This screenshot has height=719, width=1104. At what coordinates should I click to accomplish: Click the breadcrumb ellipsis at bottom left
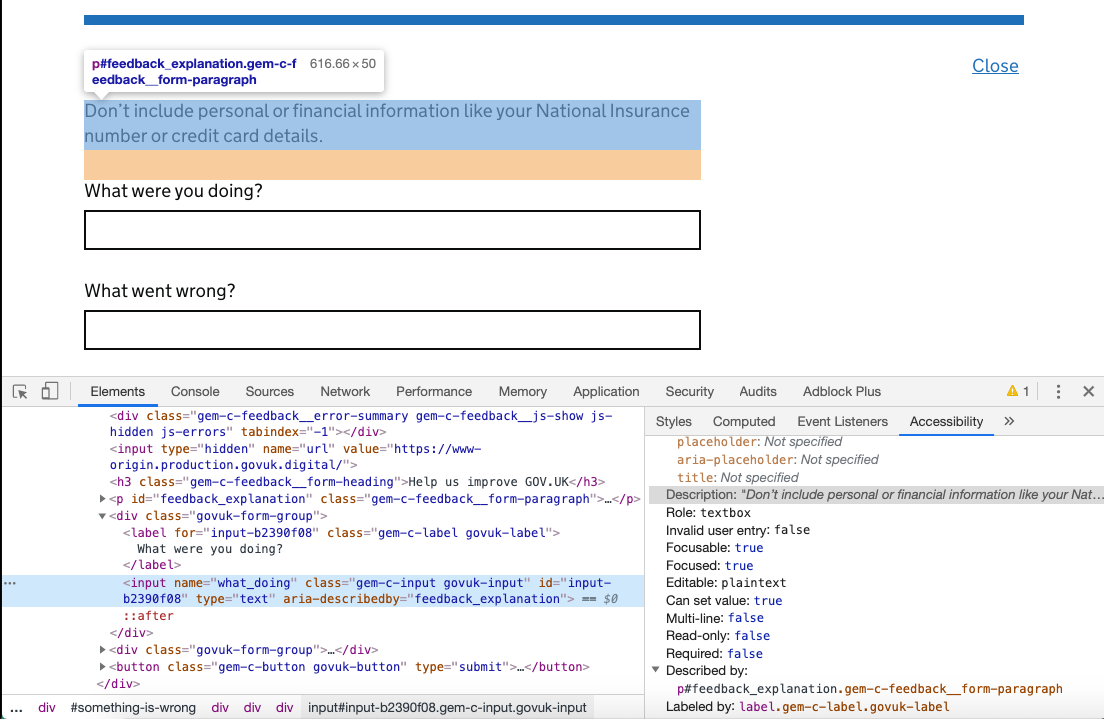(x=16, y=708)
